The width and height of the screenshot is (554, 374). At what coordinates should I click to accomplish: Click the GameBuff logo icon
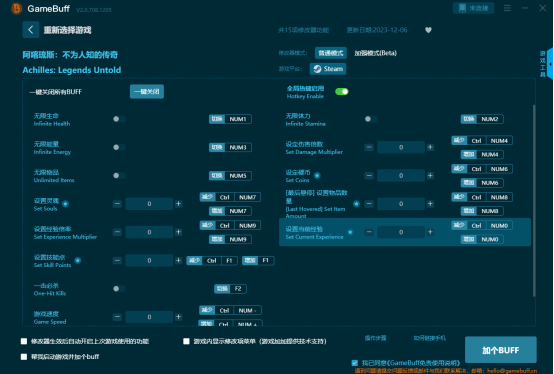[x=16, y=8]
